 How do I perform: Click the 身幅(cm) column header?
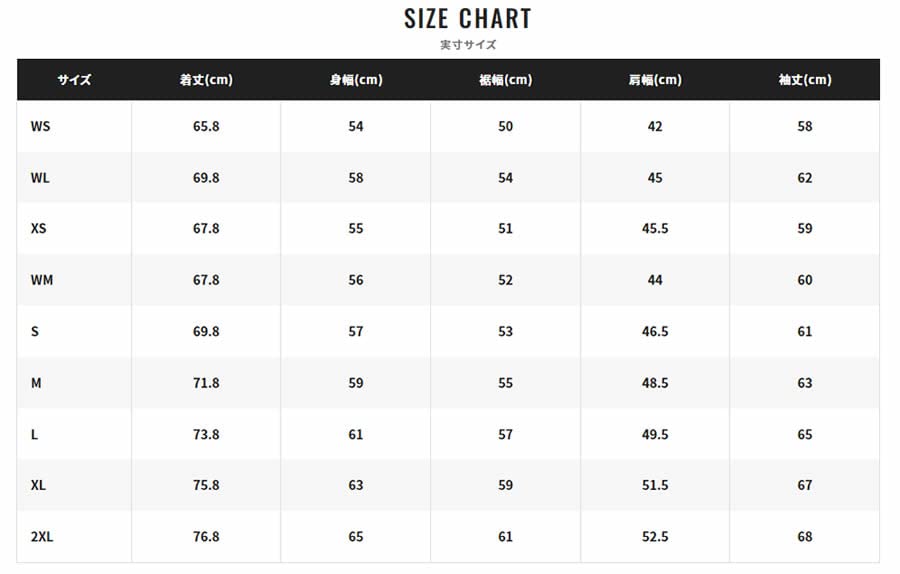(x=356, y=80)
